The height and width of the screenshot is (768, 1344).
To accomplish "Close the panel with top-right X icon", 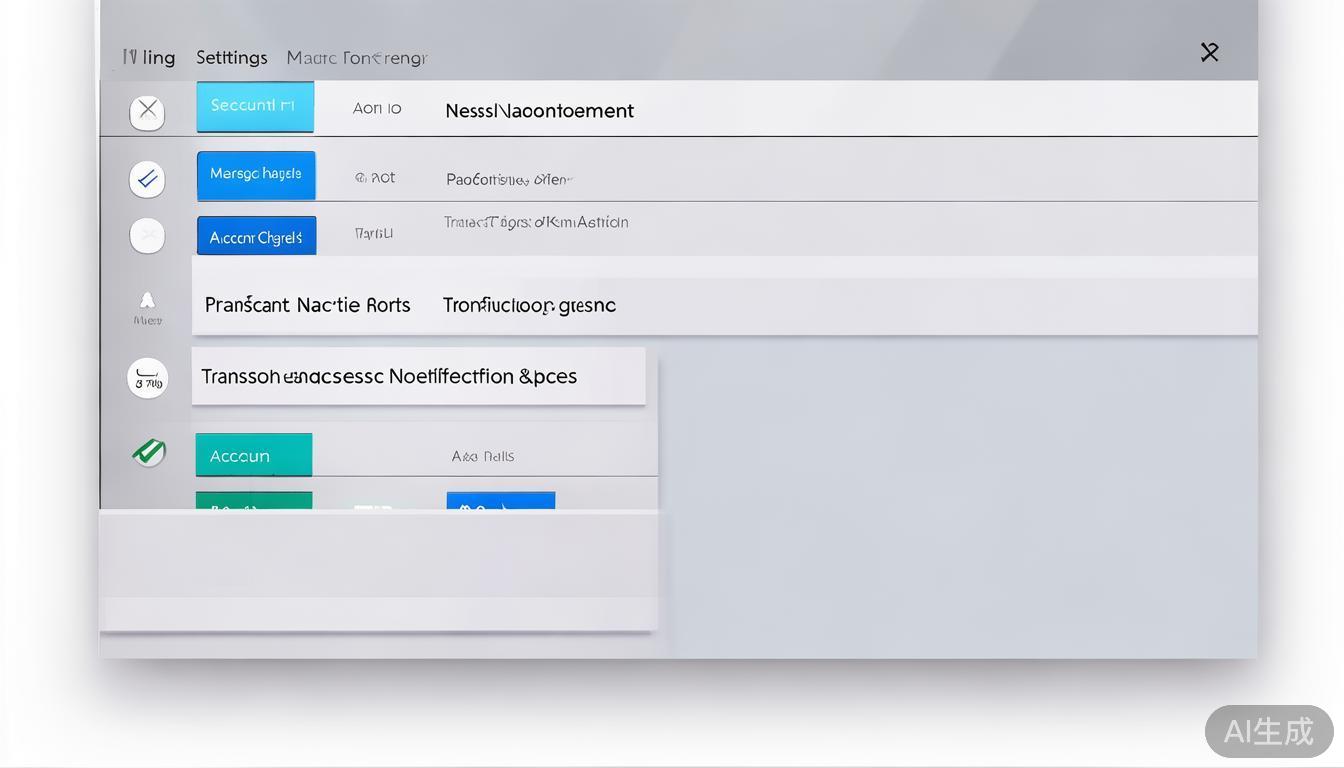I will point(1209,52).
